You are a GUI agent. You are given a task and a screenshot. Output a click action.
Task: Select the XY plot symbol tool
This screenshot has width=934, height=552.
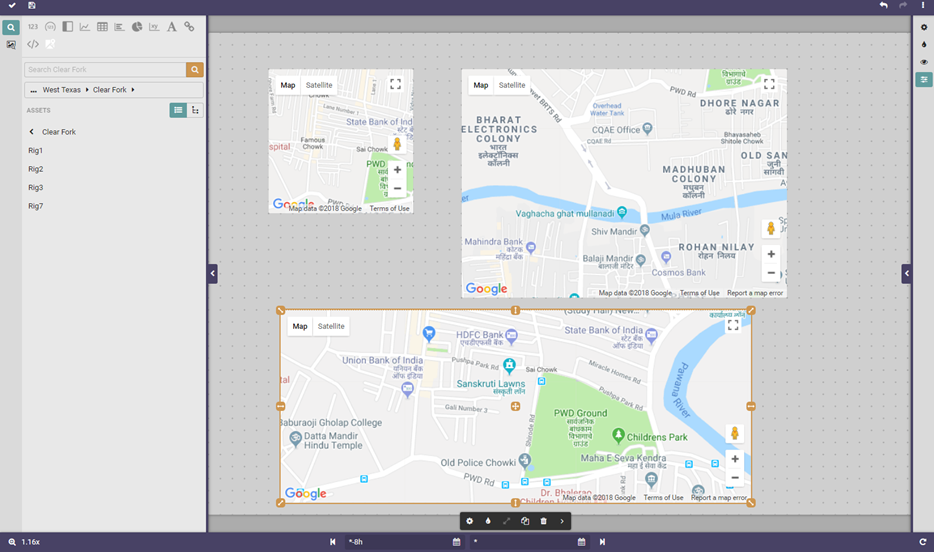(x=154, y=27)
